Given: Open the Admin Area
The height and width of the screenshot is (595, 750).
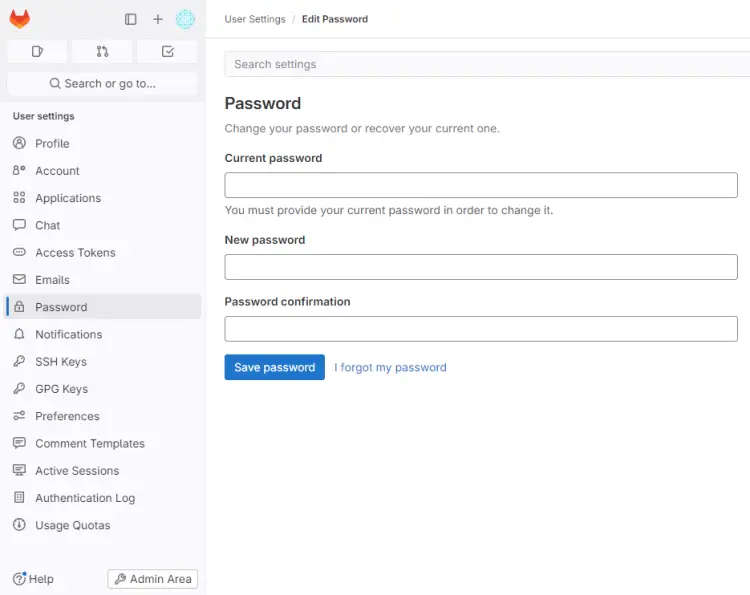Looking at the screenshot, I should coord(152,579).
